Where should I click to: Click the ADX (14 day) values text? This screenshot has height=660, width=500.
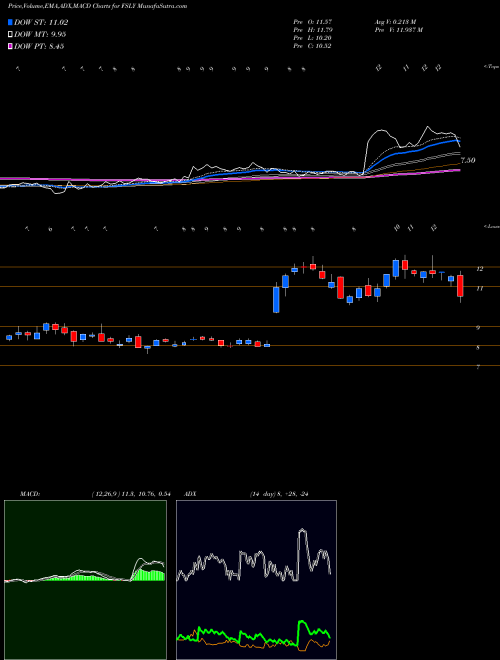[x=279, y=494]
